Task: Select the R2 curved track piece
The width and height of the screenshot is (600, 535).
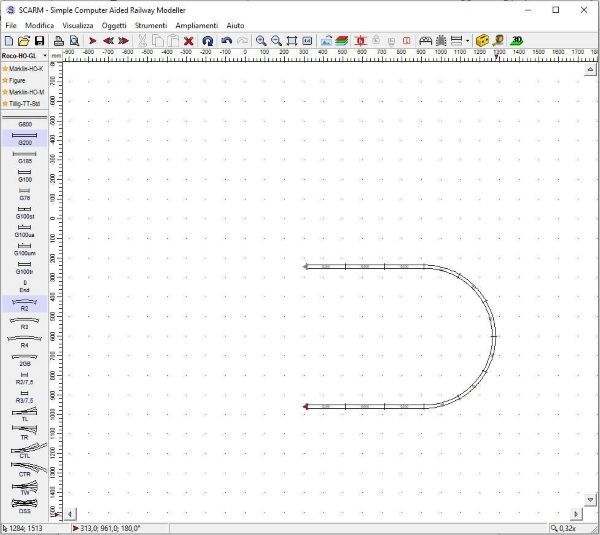Action: tap(24, 305)
